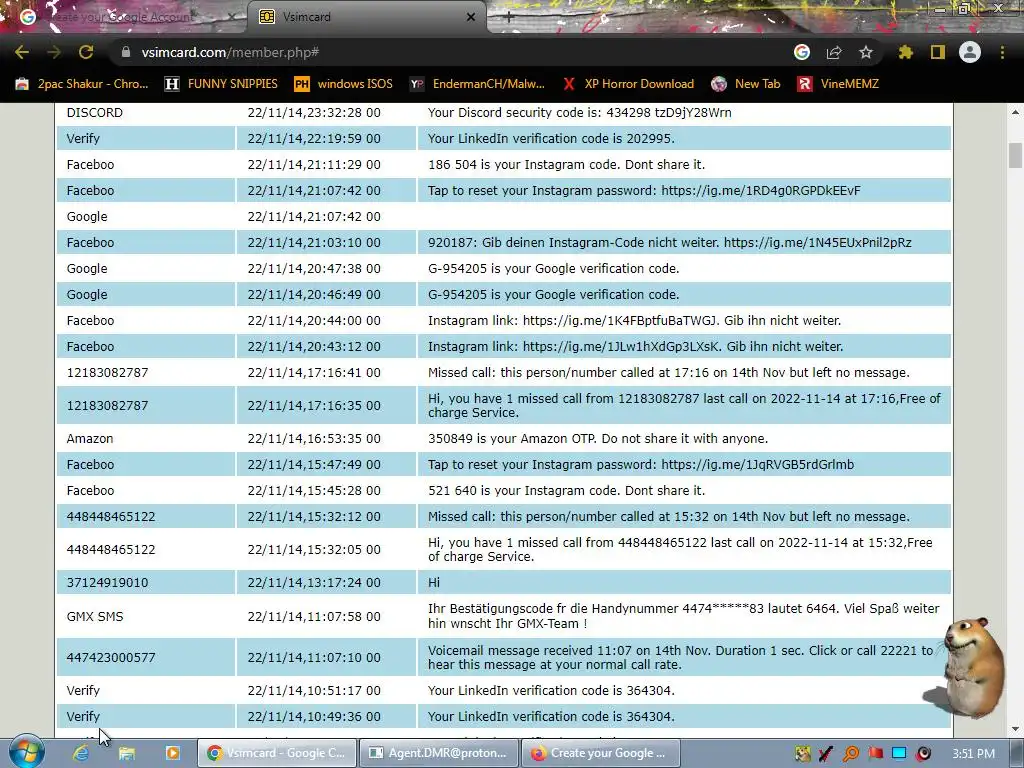Open the Extensions puzzle icon
Screen dimensions: 1024x768
pyautogui.click(x=905, y=52)
